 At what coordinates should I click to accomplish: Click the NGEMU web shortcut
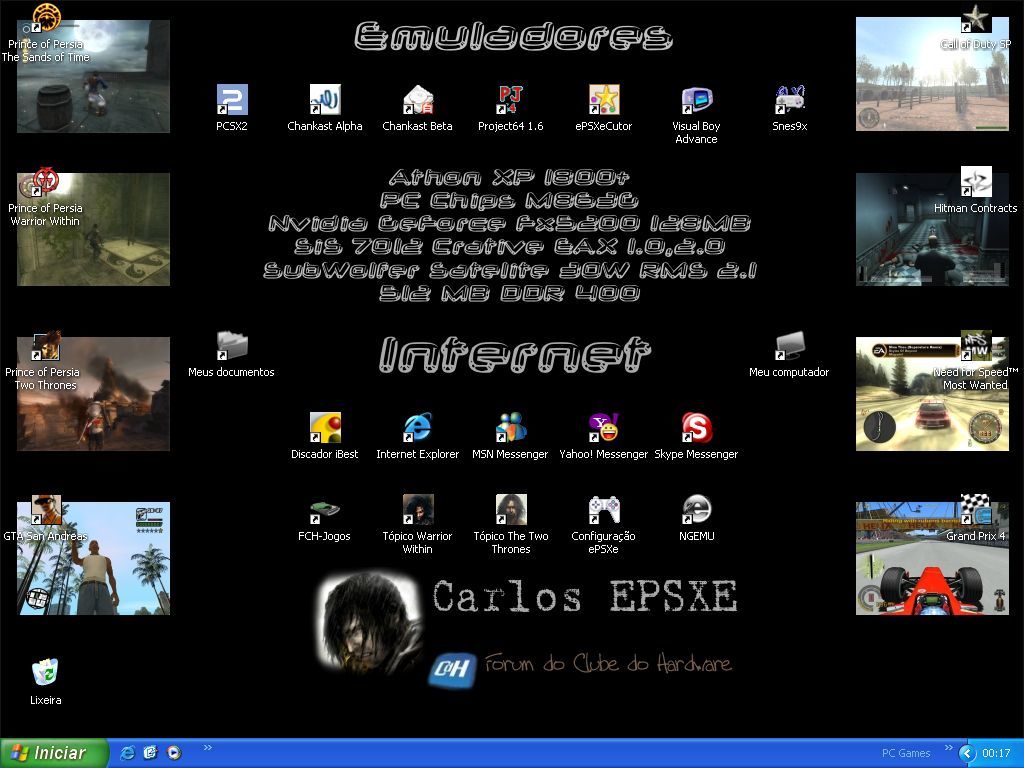[x=696, y=509]
